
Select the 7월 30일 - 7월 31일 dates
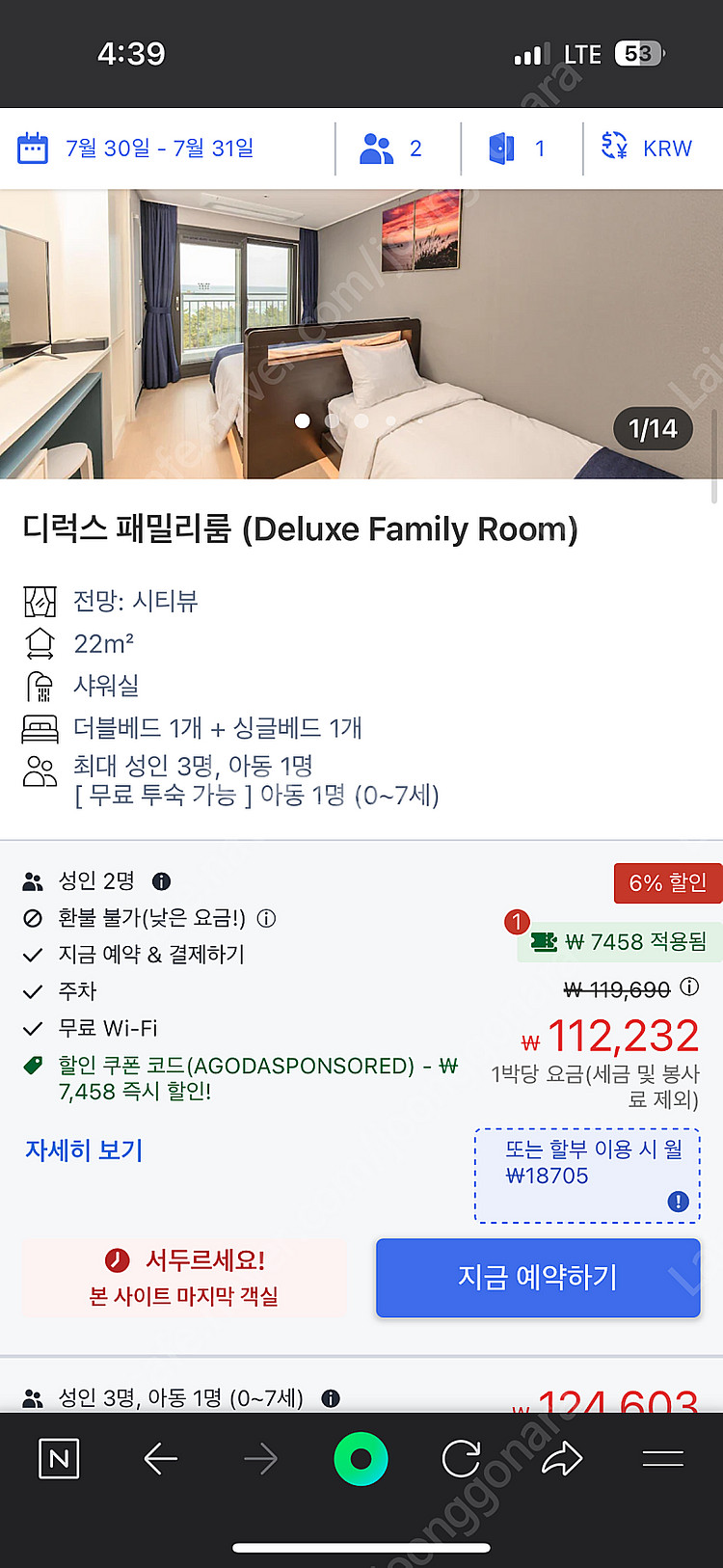point(160,149)
